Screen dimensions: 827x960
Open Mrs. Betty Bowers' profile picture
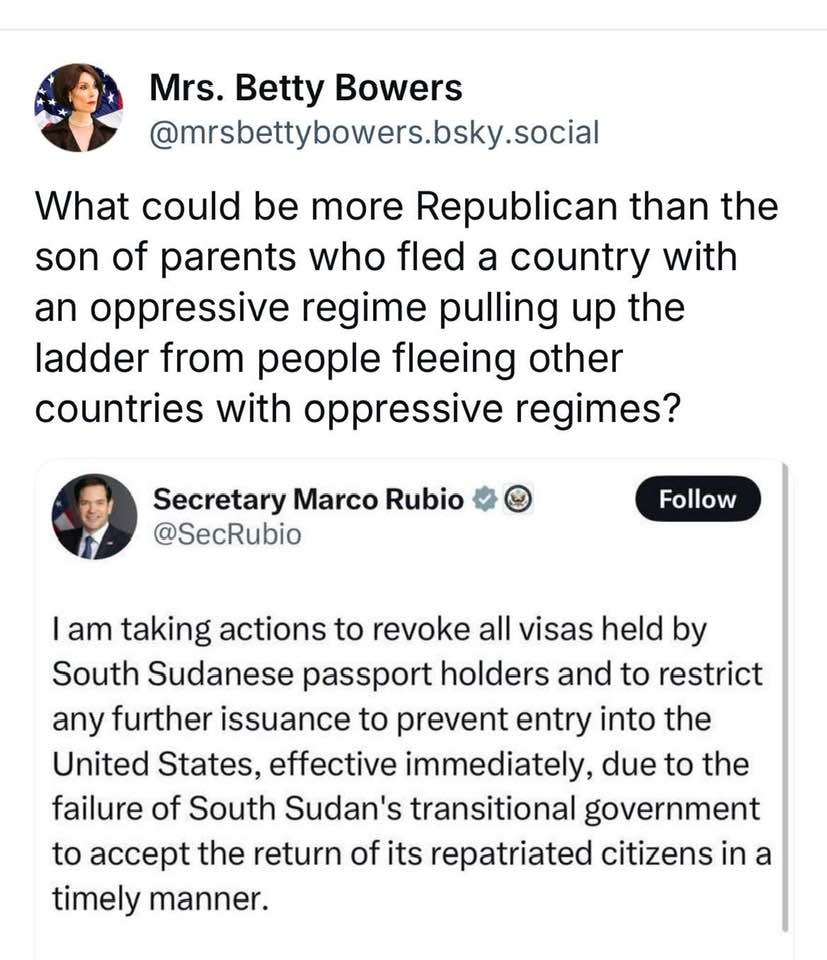pyautogui.click(x=79, y=107)
